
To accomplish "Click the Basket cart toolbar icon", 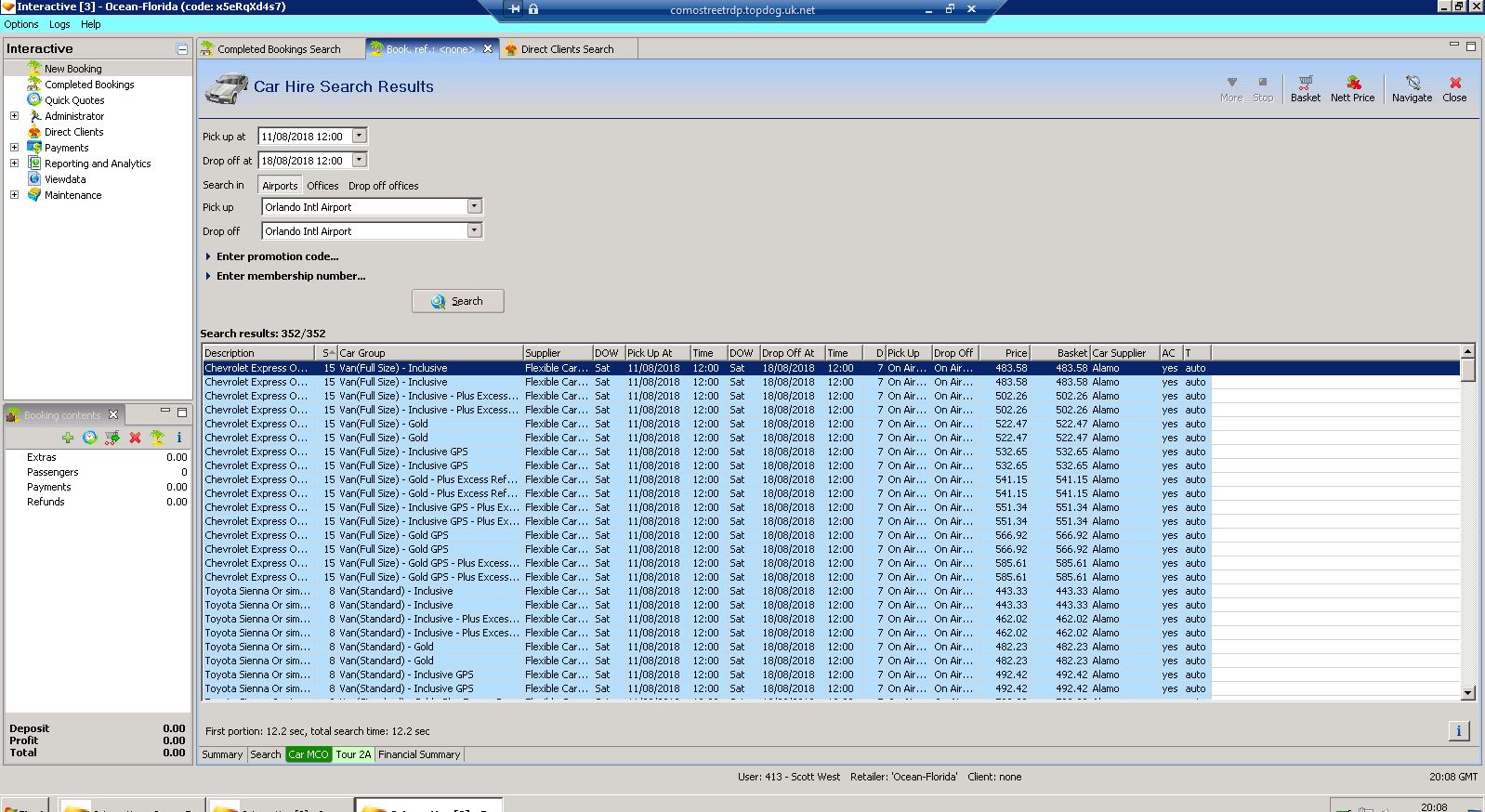I will click(x=1305, y=84).
